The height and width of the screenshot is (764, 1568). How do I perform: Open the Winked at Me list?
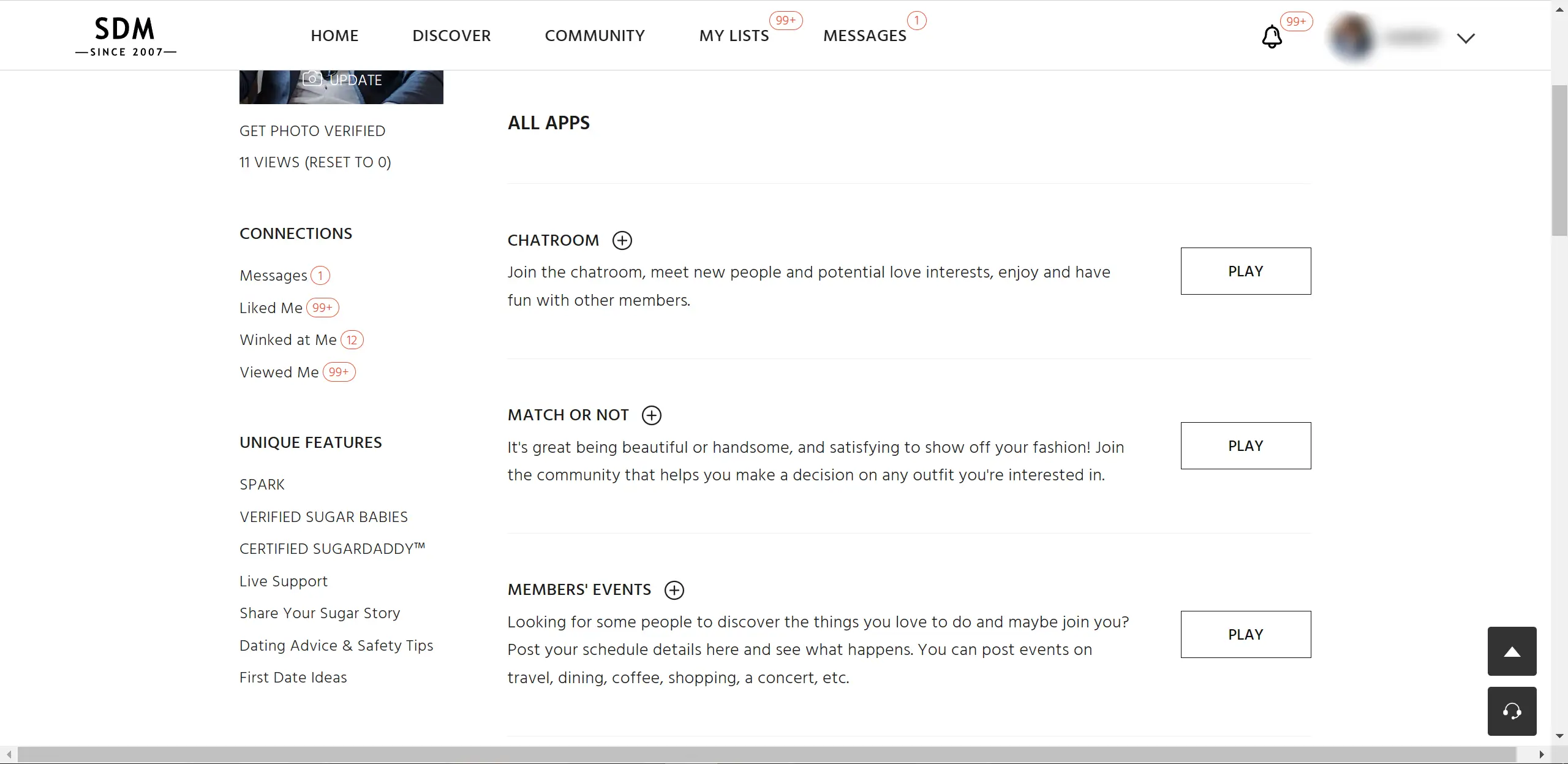pos(288,340)
